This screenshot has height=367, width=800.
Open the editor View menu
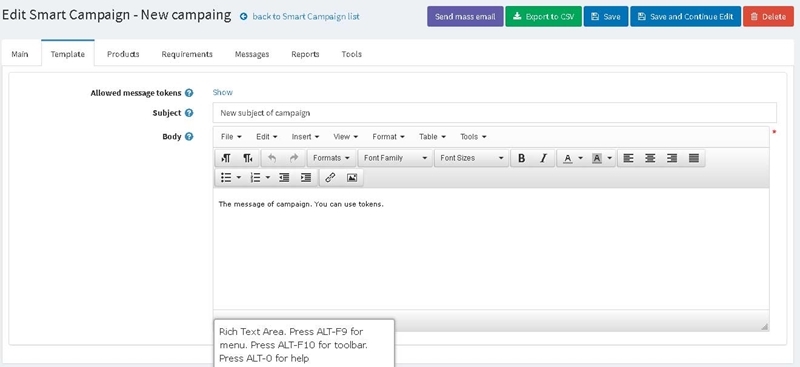tap(345, 137)
